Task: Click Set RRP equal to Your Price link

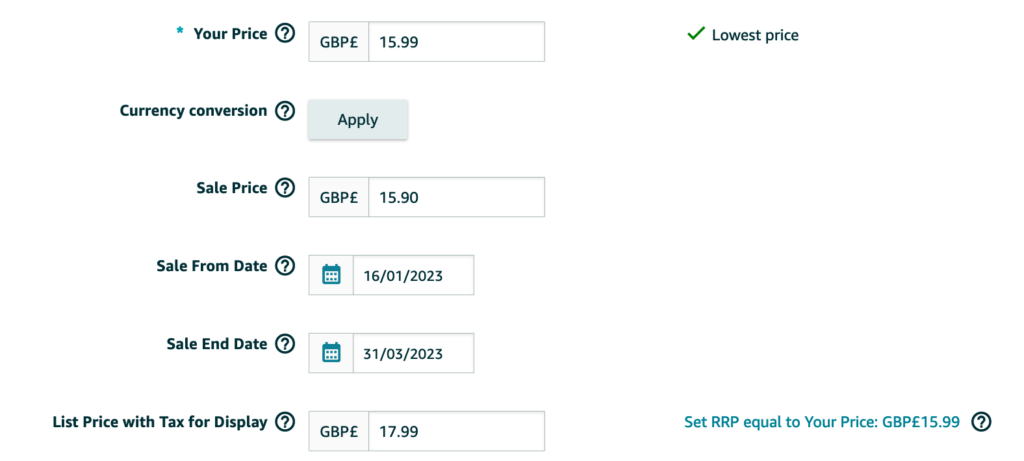Action: tap(821, 422)
